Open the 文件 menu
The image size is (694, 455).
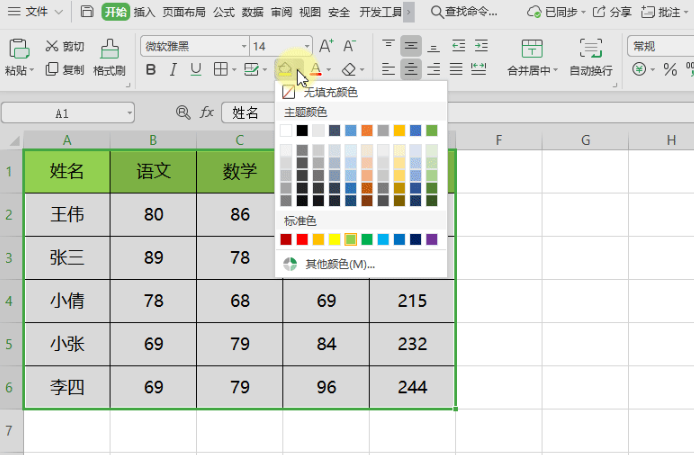coord(35,12)
